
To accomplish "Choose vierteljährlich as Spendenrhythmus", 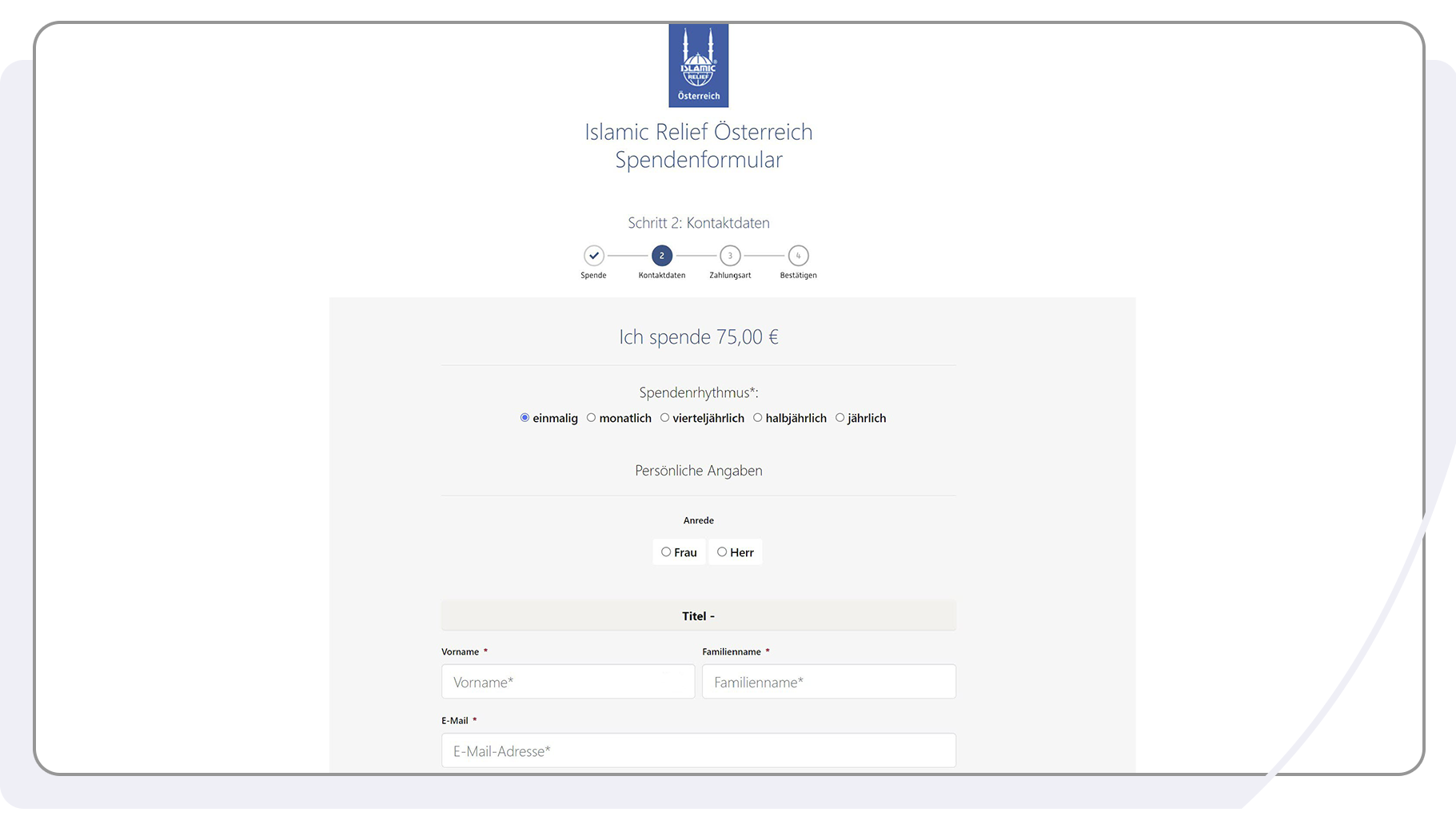I will (x=664, y=417).
